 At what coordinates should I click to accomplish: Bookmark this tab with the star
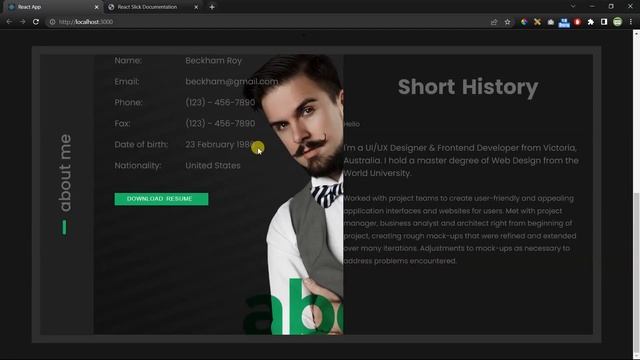point(507,22)
